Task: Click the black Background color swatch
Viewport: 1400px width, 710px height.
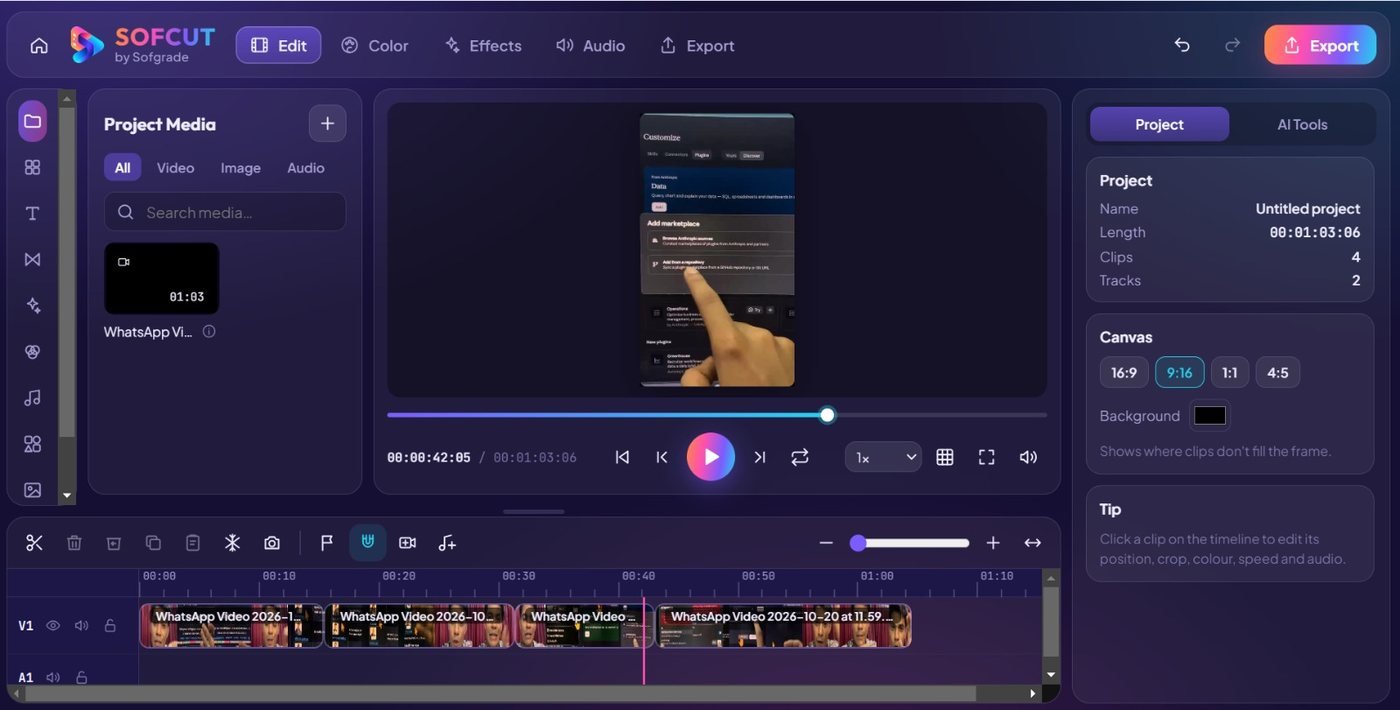Action: tap(1210, 415)
